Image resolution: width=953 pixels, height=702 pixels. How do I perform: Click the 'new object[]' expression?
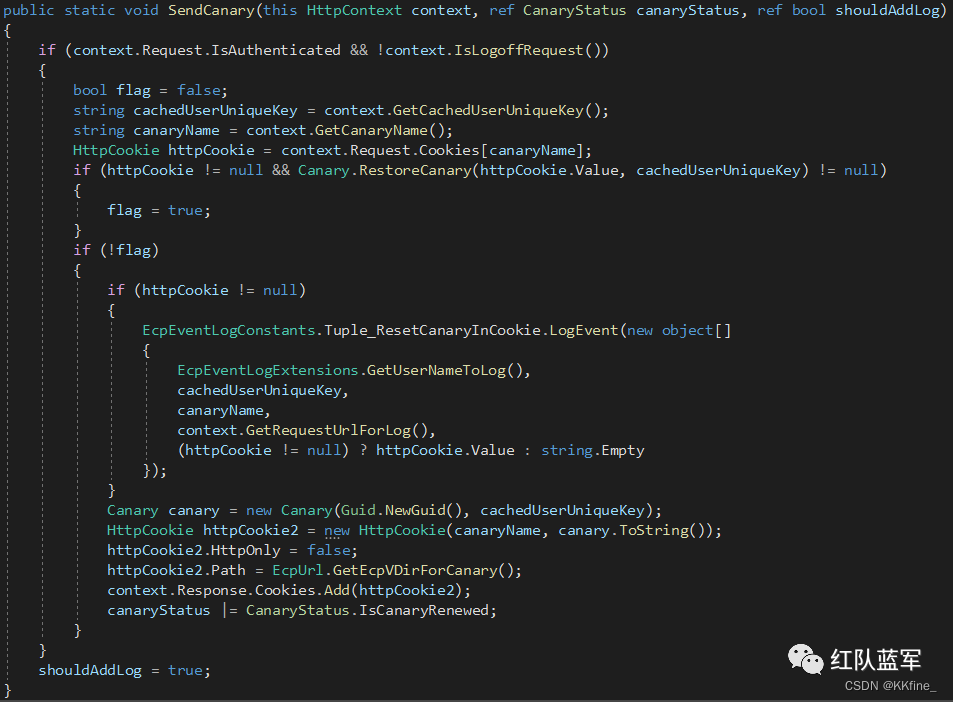(x=679, y=331)
